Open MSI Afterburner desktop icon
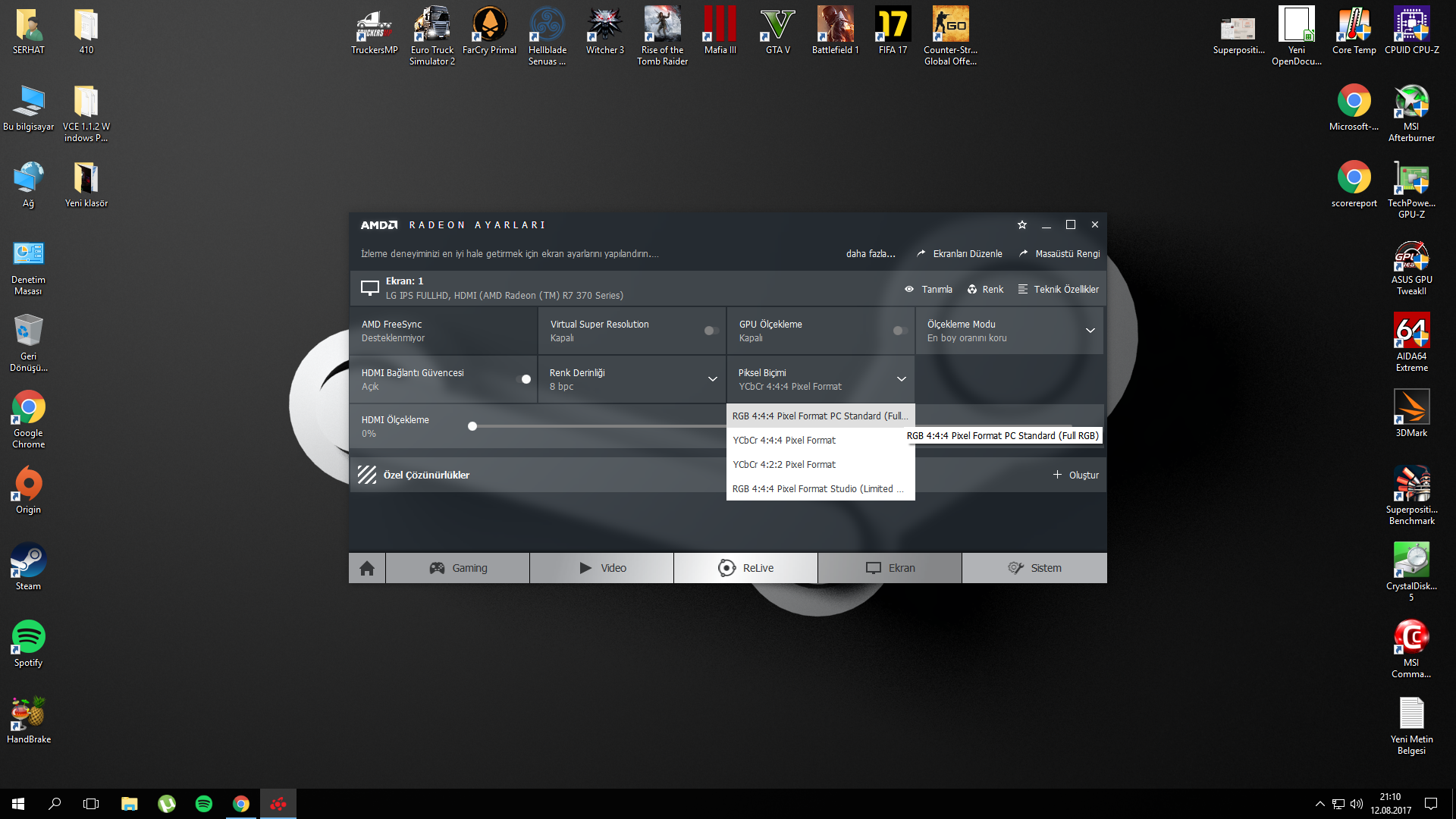1456x819 pixels. 1412,112
